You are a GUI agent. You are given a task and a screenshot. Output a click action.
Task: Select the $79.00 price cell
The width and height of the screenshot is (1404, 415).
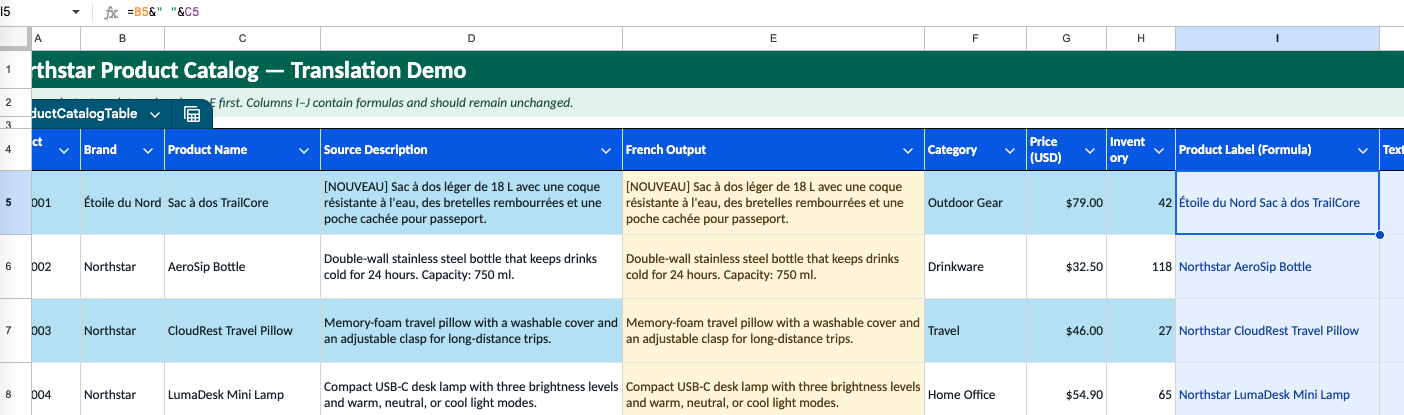pos(1066,203)
